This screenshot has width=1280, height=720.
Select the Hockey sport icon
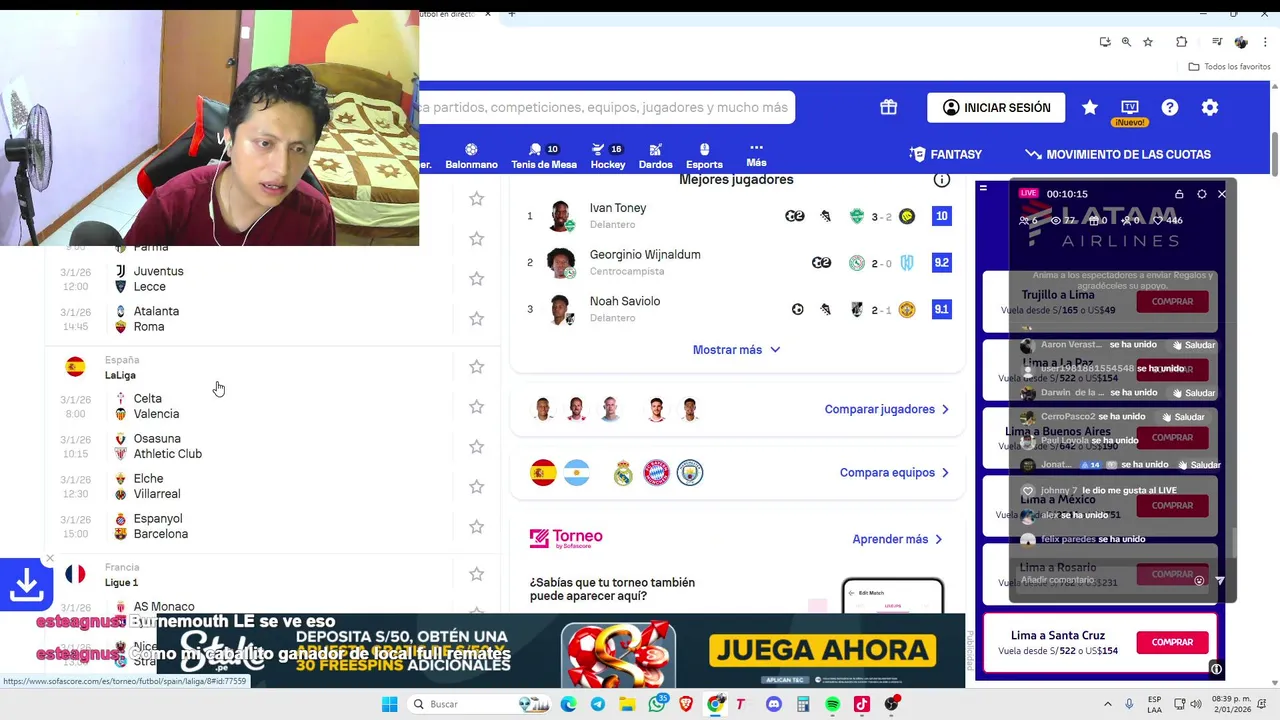(607, 155)
